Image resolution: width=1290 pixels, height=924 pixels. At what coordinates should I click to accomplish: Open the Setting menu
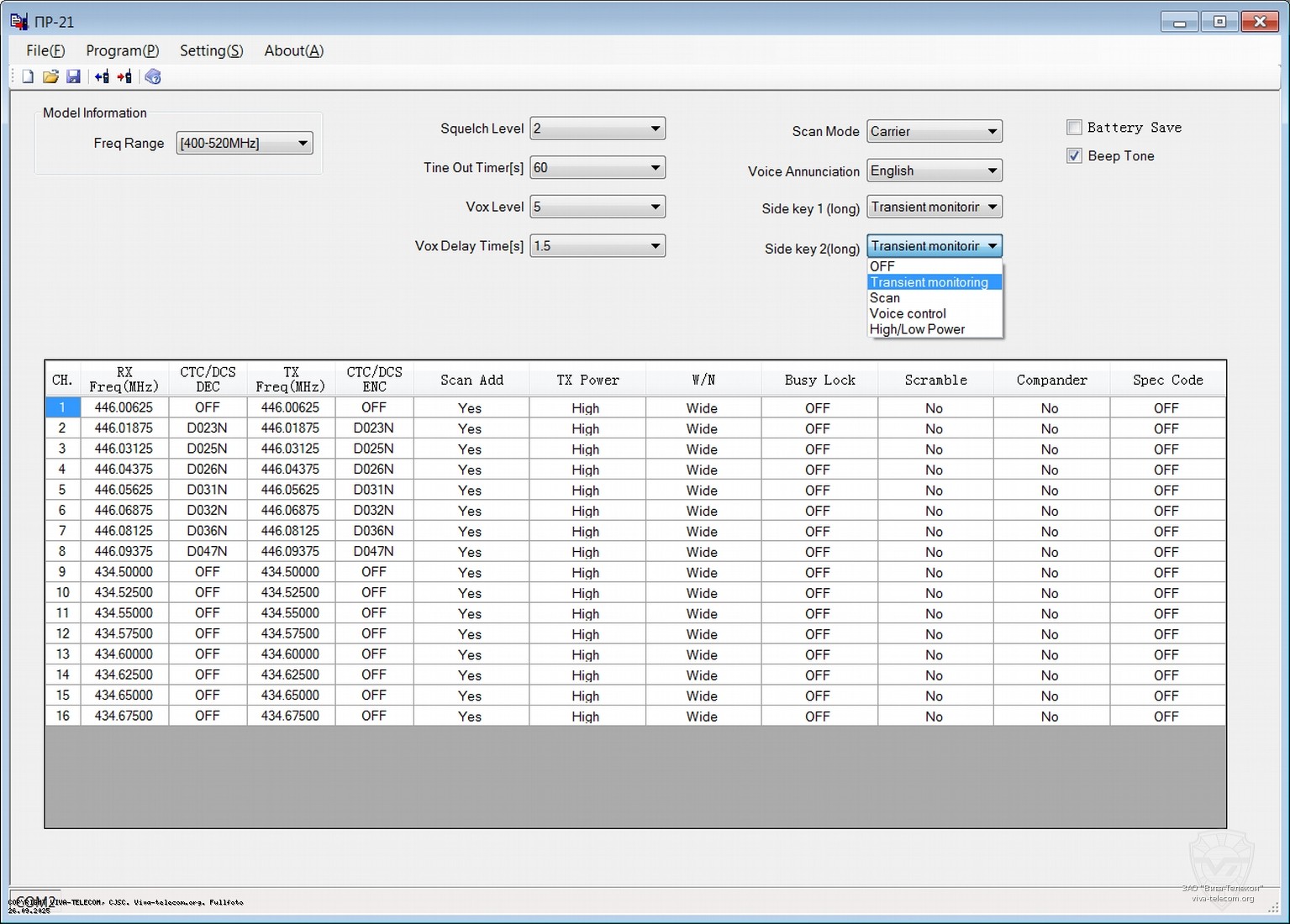tap(211, 50)
